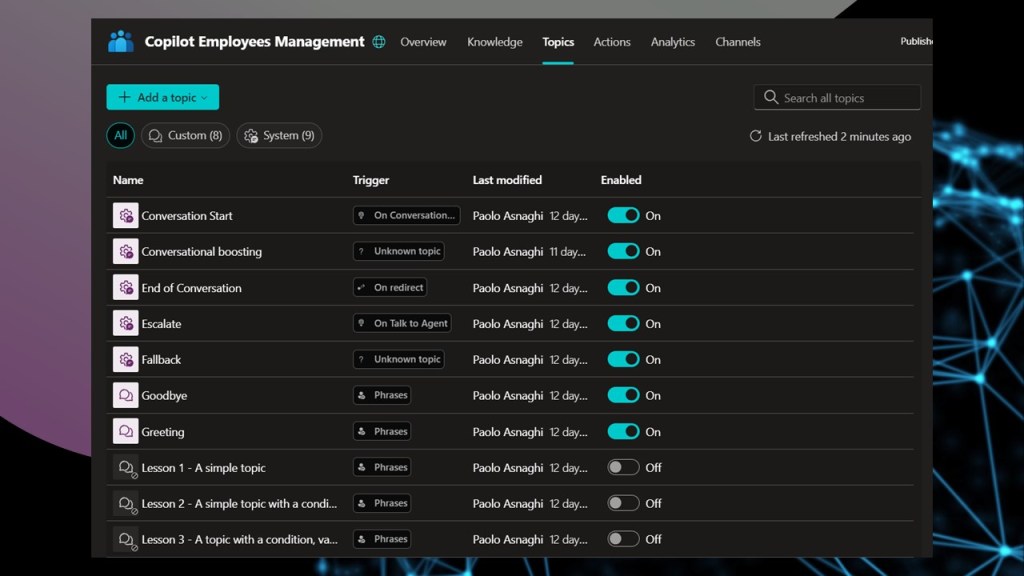Open the End of Conversation topic
1024x576 pixels.
point(191,288)
